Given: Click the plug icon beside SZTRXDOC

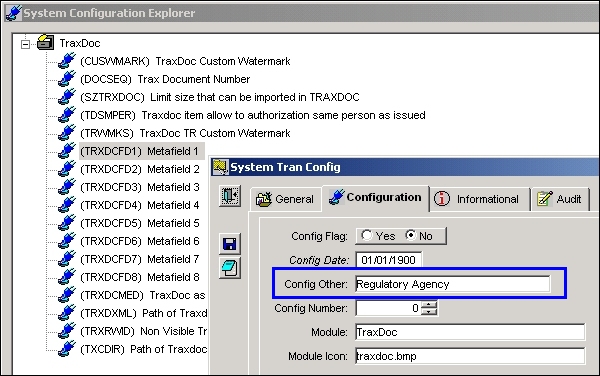Looking at the screenshot, I should (67, 97).
